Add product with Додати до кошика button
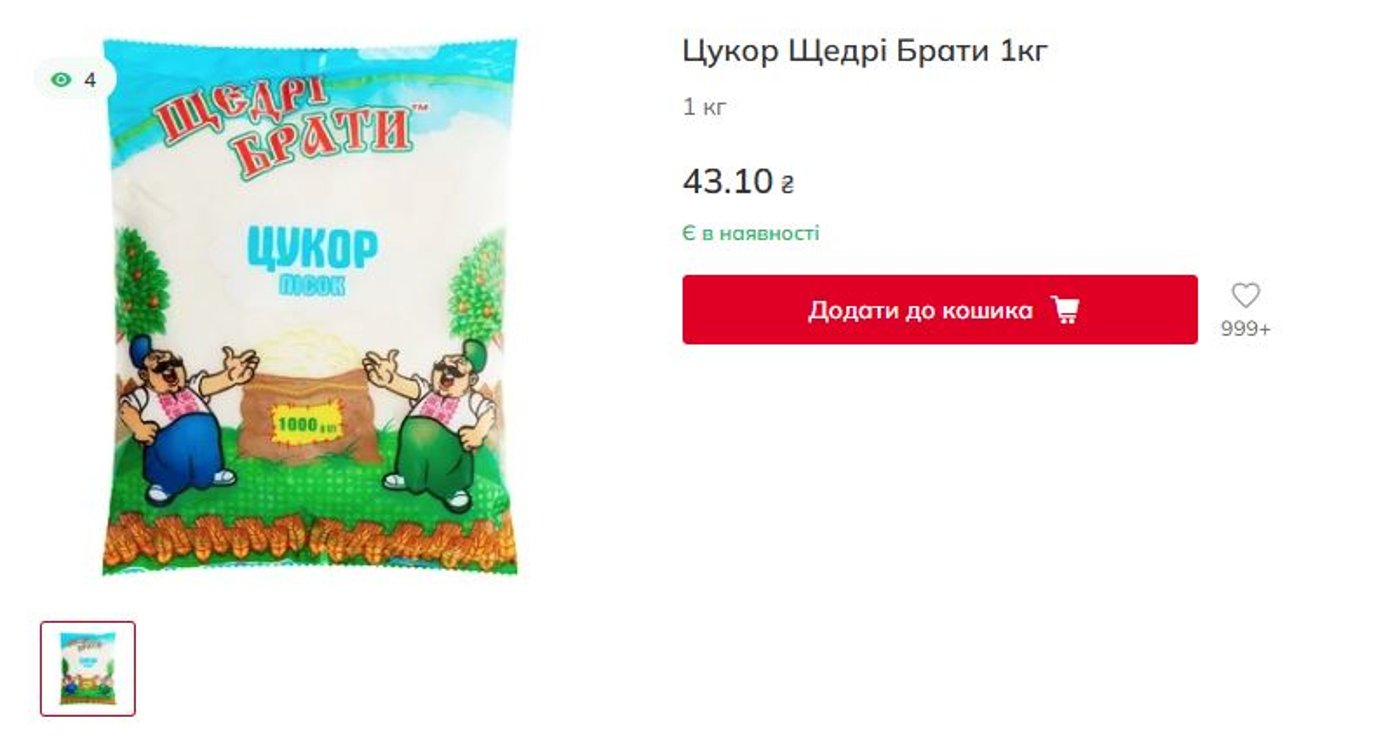Image resolution: width=1400 pixels, height=748 pixels. click(x=940, y=310)
